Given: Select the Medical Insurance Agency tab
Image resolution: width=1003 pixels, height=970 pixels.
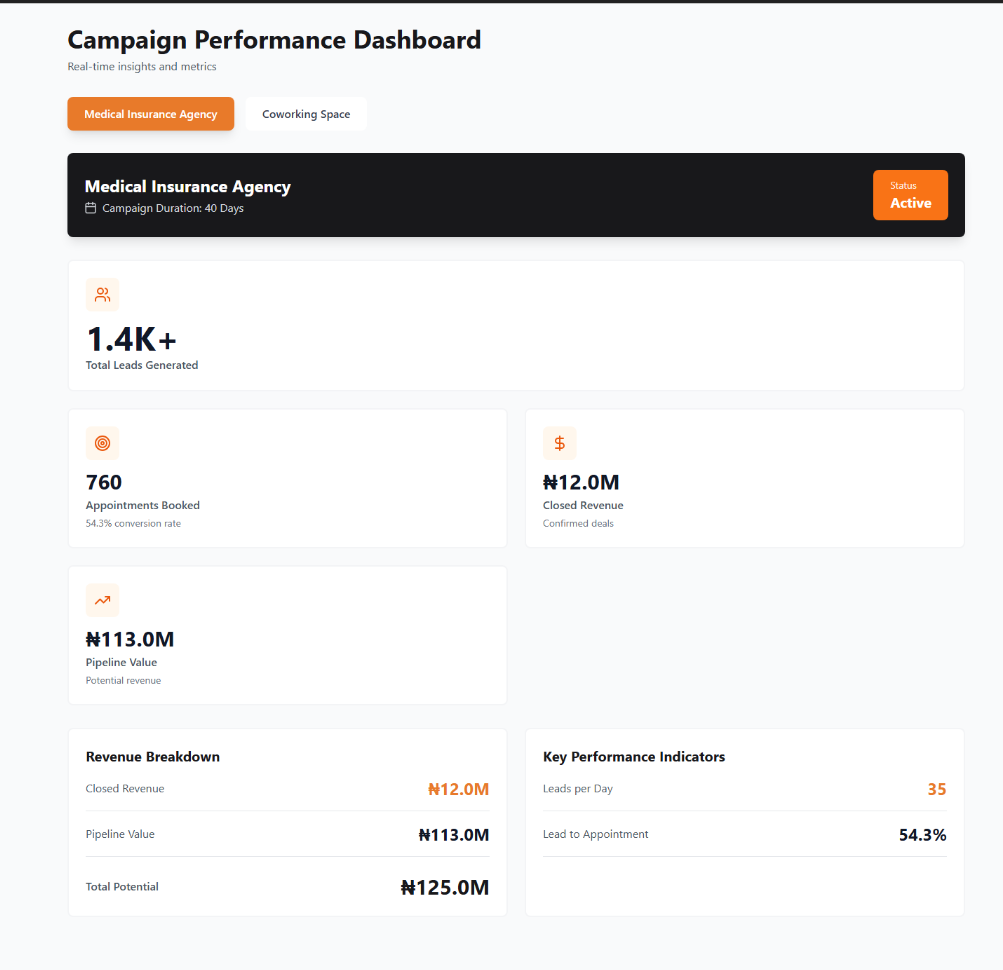Looking at the screenshot, I should tap(150, 114).
